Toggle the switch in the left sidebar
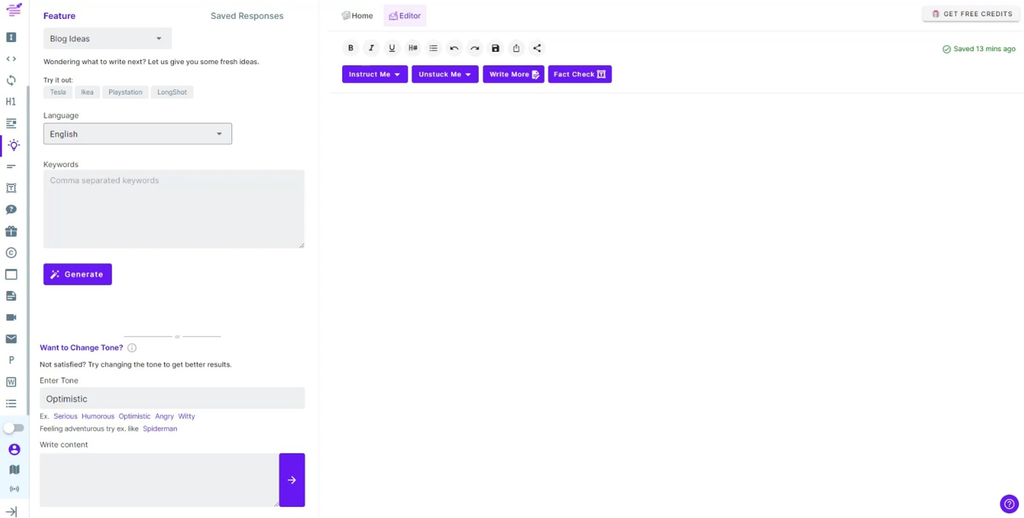The width and height of the screenshot is (1024, 518). pyautogui.click(x=14, y=428)
